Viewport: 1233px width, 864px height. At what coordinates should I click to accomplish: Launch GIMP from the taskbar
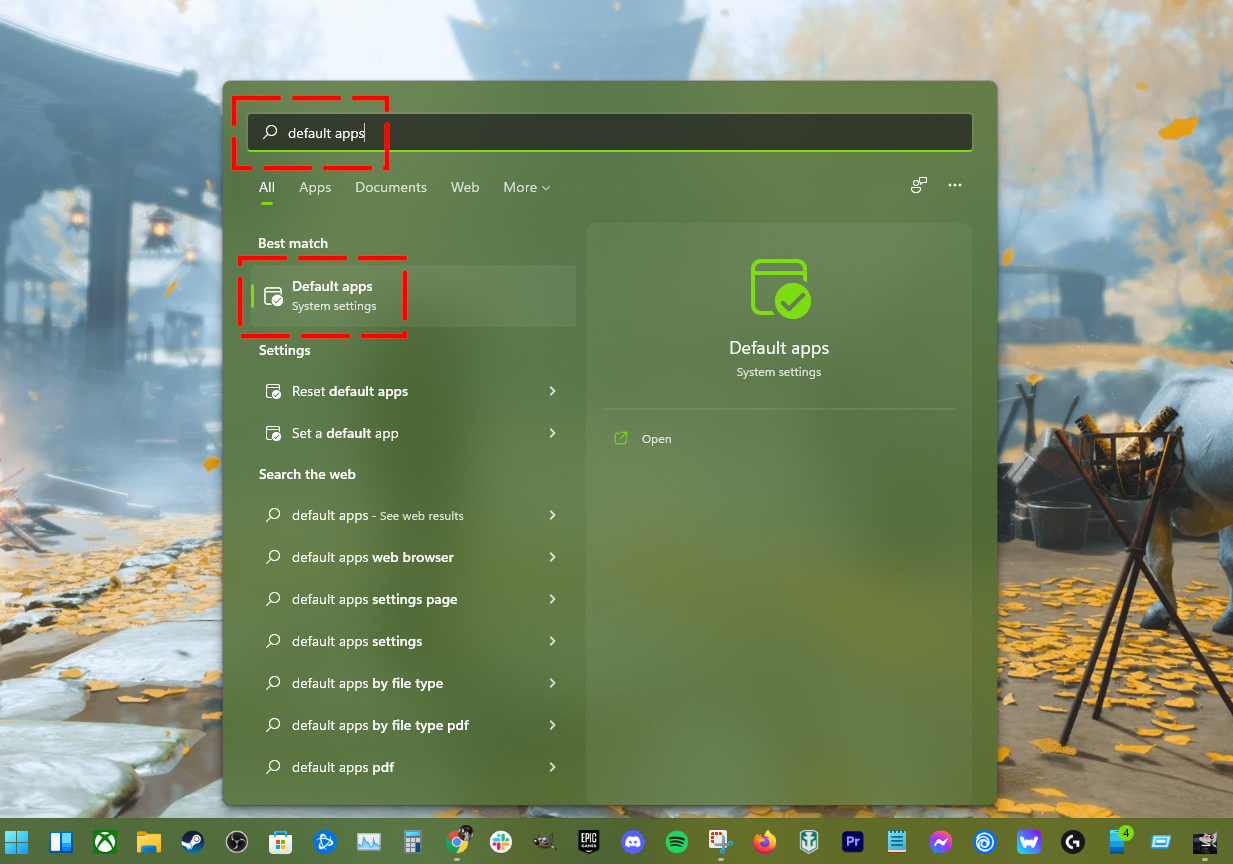coord(547,842)
